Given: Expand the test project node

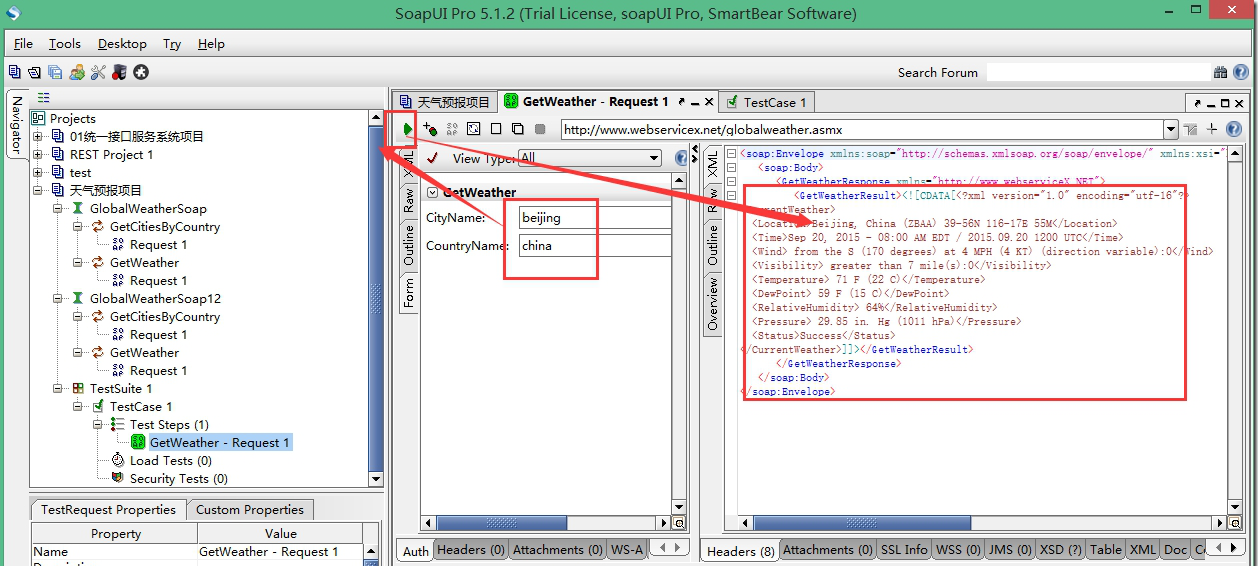Looking at the screenshot, I should (x=38, y=173).
